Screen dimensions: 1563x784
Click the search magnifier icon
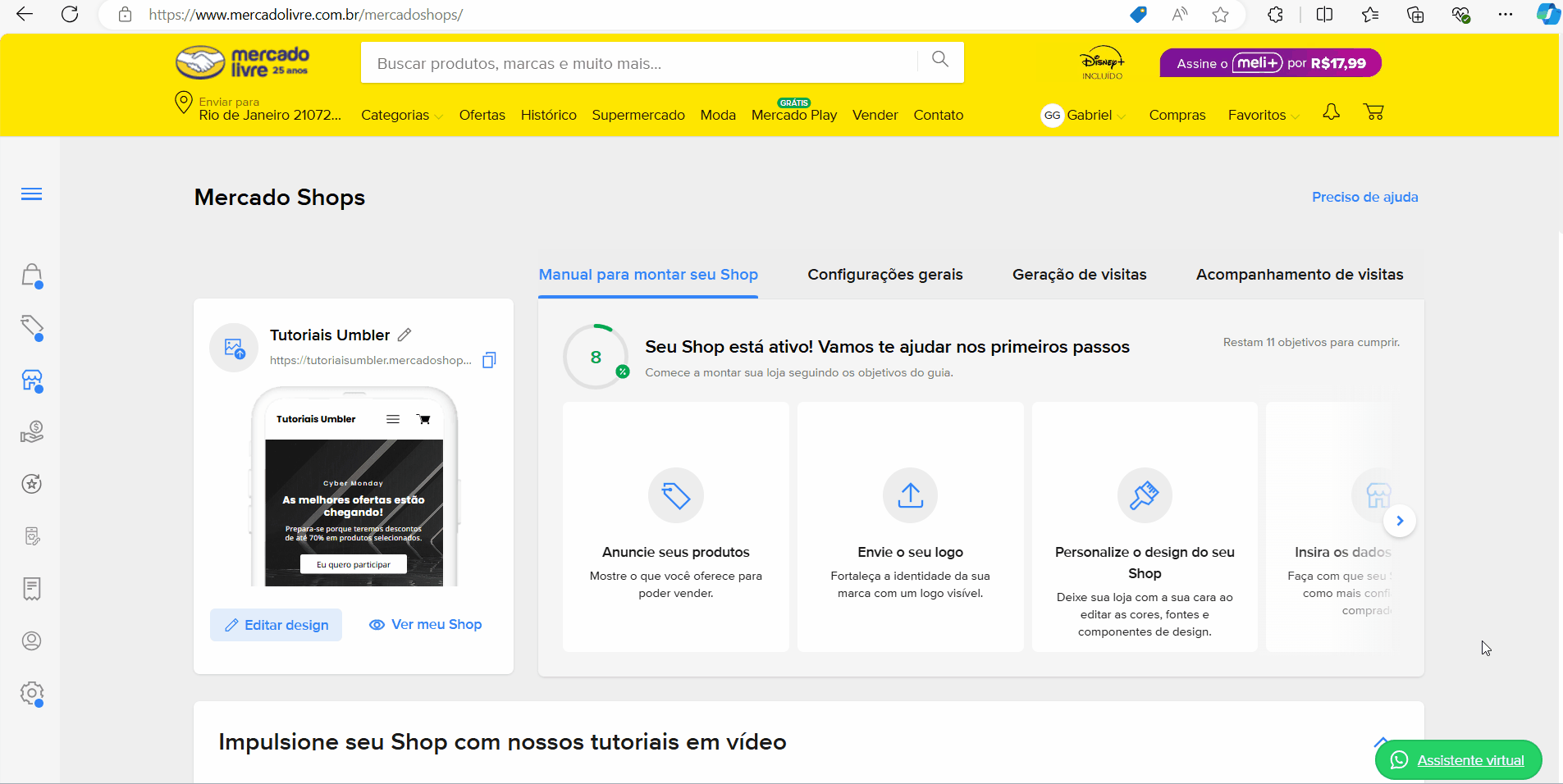(940, 59)
